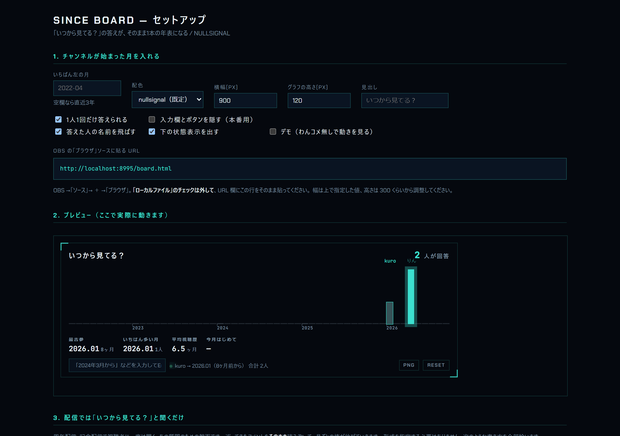Click the tall bar labeled りん

click(411, 296)
